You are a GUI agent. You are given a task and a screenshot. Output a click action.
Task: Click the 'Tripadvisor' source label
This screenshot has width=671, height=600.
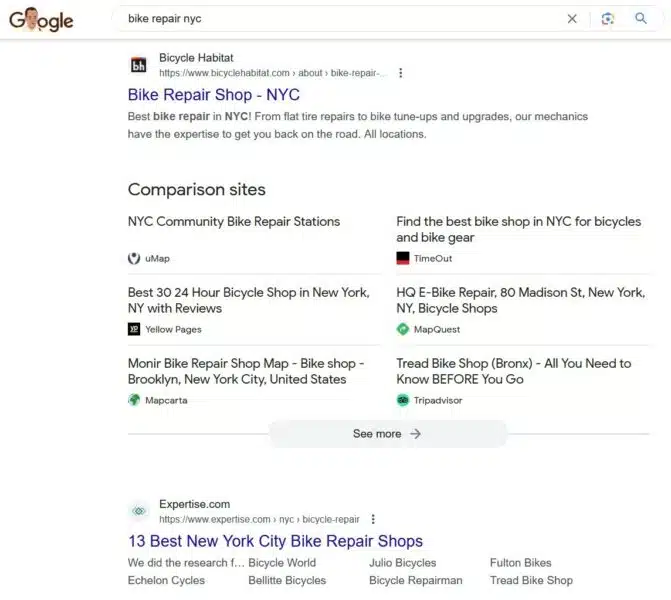[x=438, y=401]
